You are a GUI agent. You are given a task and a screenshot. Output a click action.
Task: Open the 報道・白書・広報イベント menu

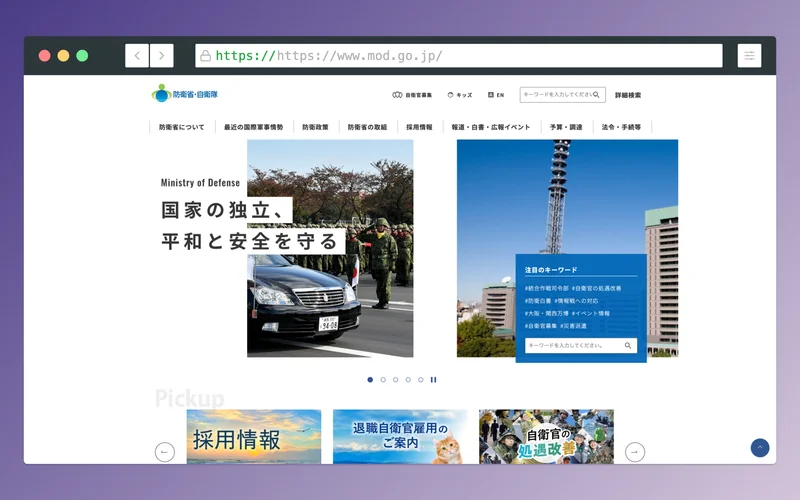491,127
